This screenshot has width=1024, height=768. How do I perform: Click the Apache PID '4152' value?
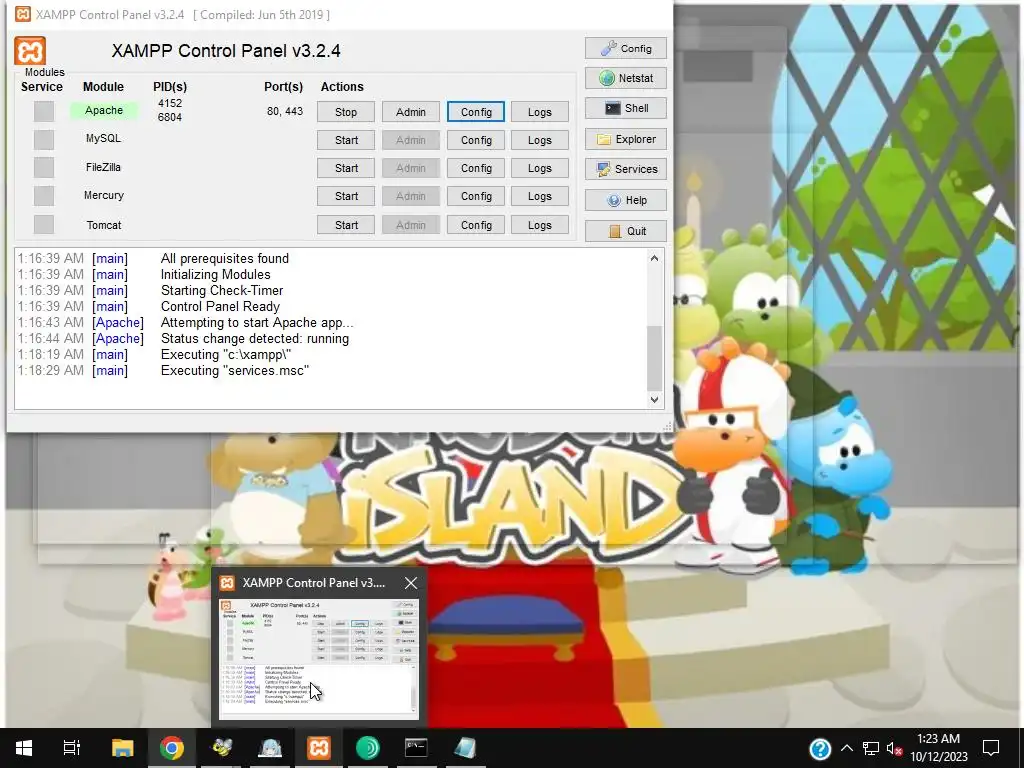170,103
